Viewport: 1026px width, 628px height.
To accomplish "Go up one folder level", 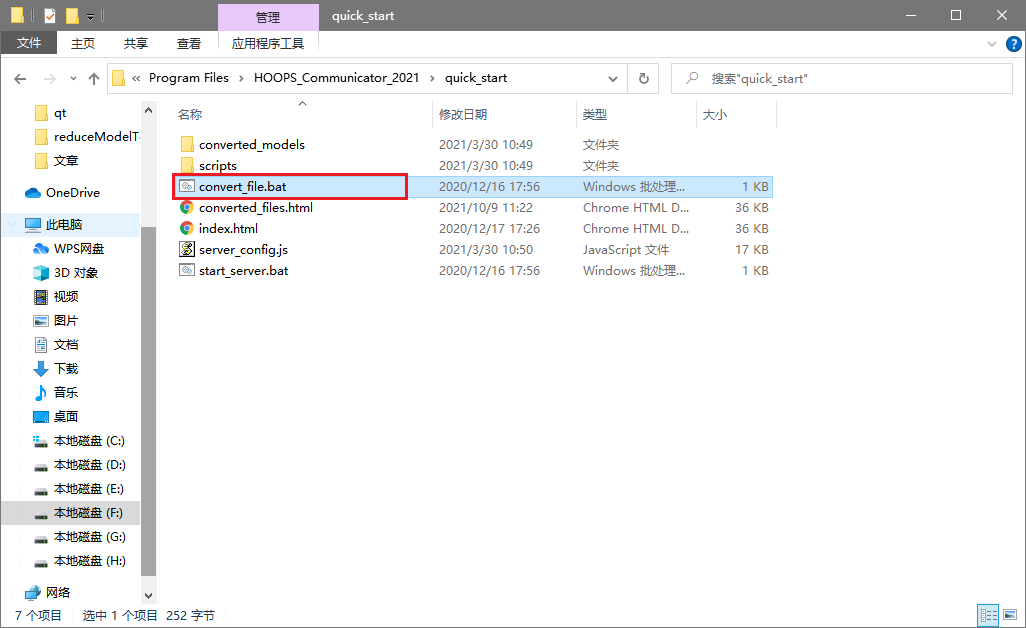I will [94, 79].
